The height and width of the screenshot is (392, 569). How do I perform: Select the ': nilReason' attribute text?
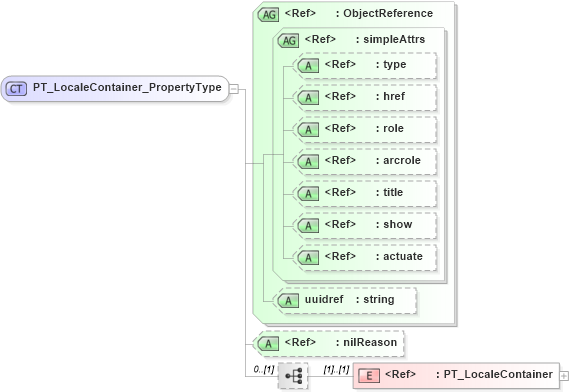tap(367, 342)
